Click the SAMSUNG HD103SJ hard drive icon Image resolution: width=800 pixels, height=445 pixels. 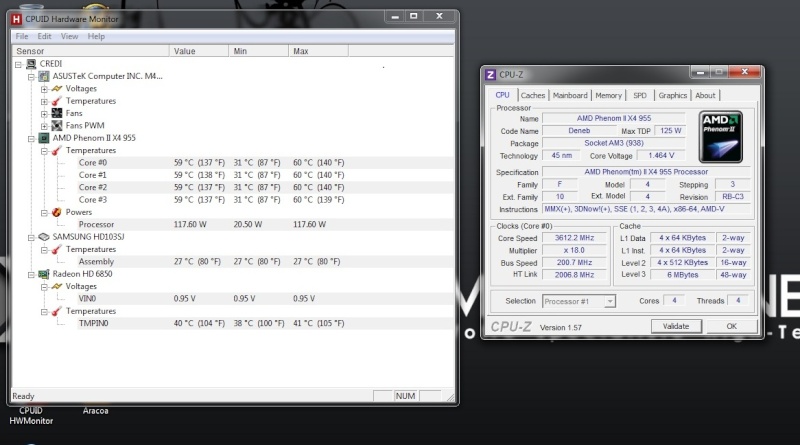(44, 237)
